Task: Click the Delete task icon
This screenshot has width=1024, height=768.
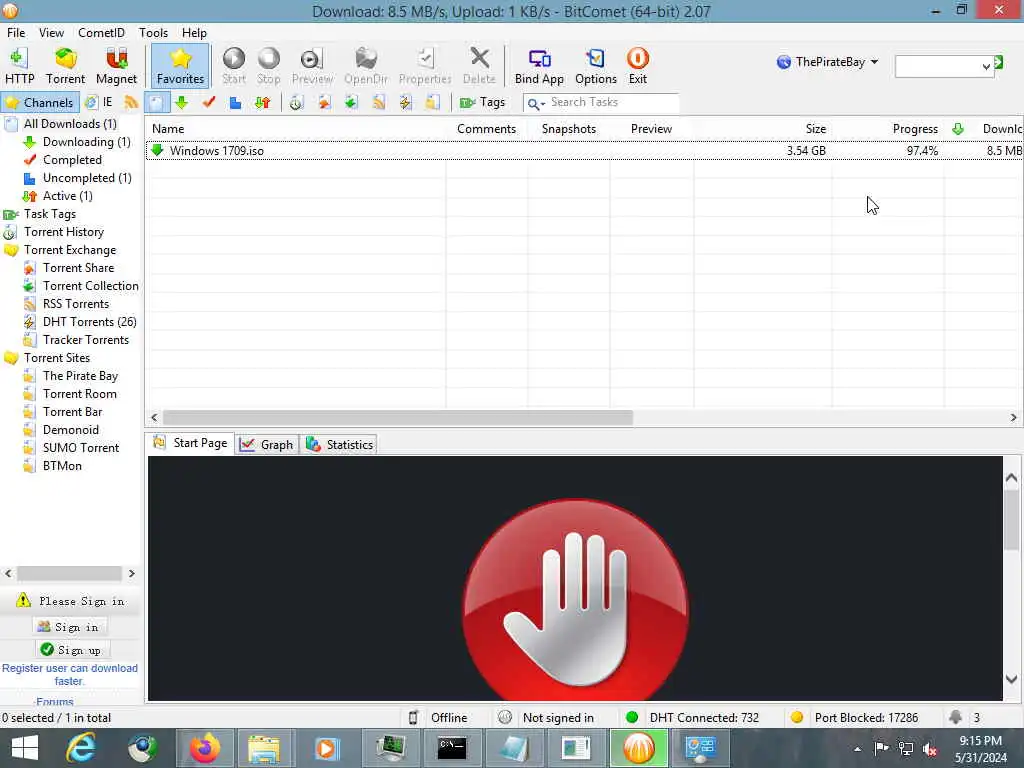Action: pyautogui.click(x=479, y=66)
